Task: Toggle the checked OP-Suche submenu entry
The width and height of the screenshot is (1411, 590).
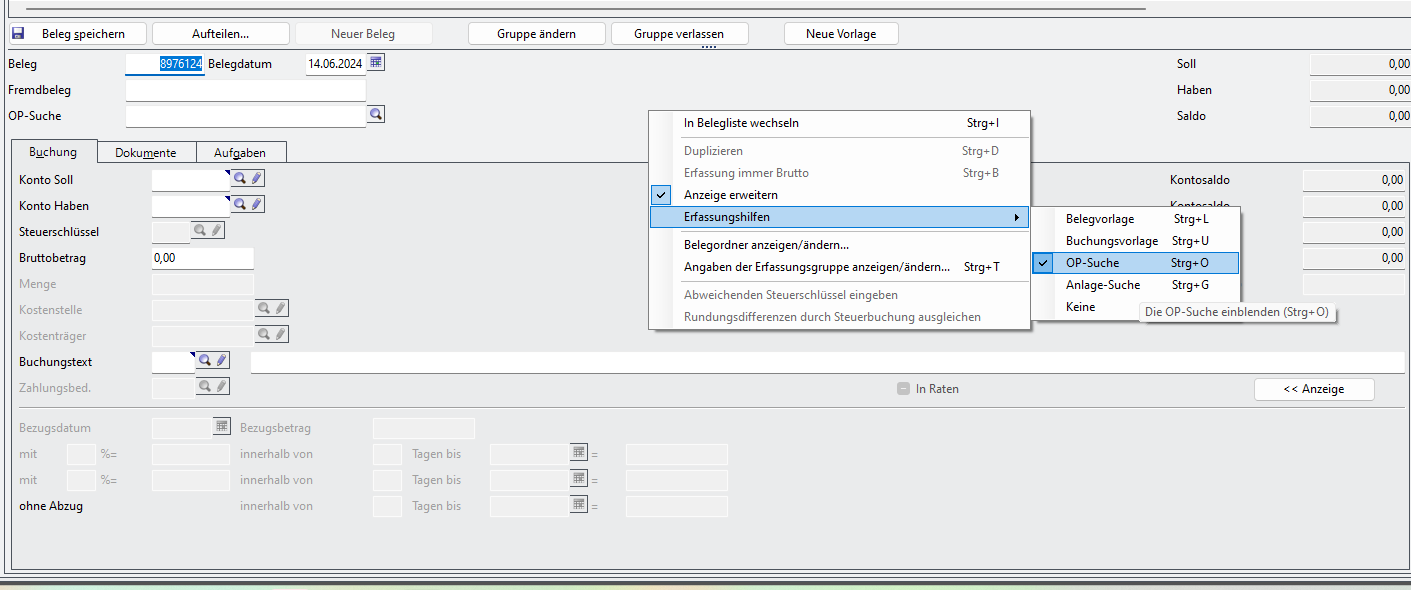Action: point(1092,263)
